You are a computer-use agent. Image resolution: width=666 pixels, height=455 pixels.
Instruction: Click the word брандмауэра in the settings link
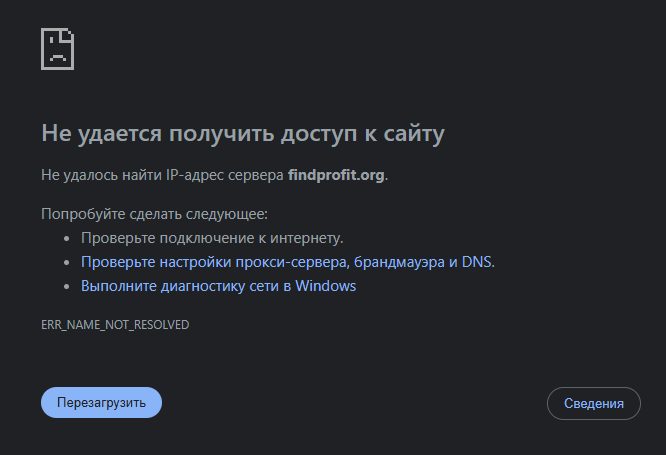(x=398, y=262)
